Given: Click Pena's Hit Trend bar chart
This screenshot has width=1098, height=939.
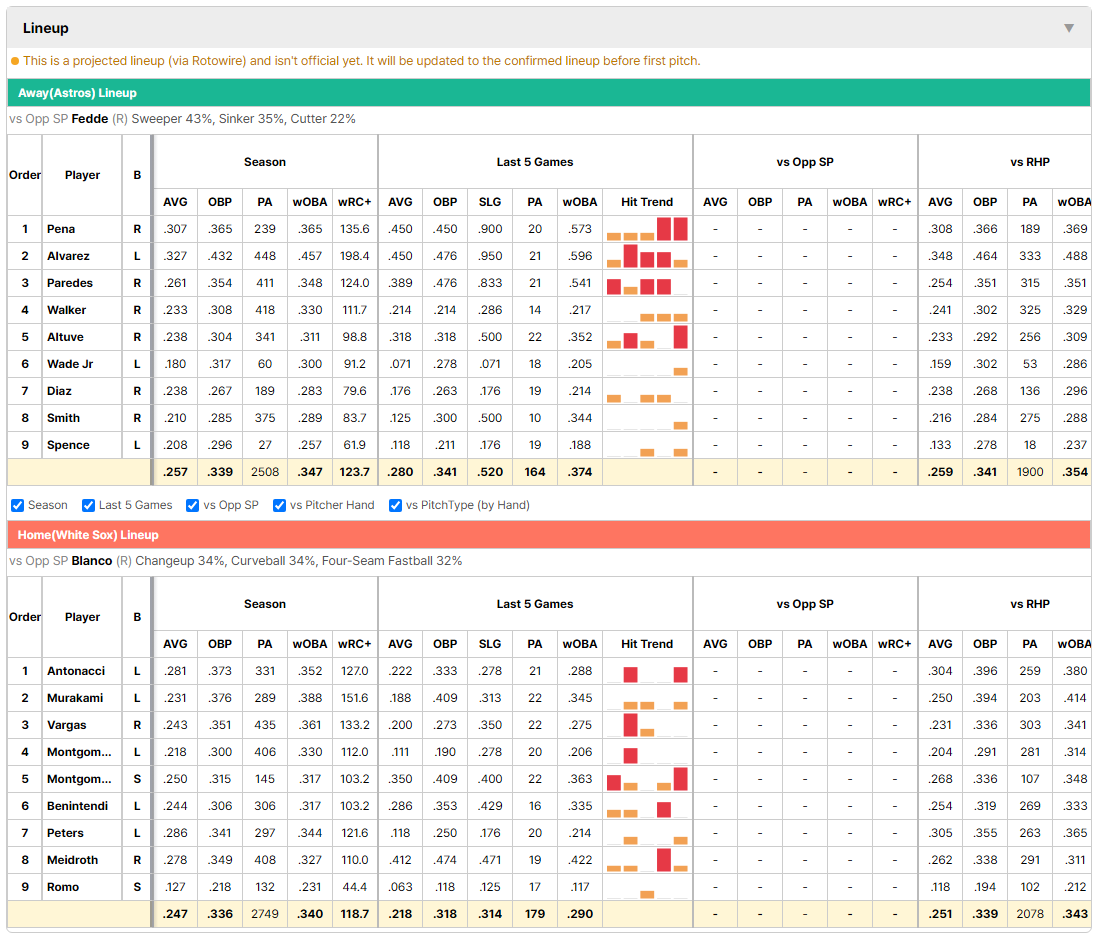Looking at the screenshot, I should [x=647, y=229].
